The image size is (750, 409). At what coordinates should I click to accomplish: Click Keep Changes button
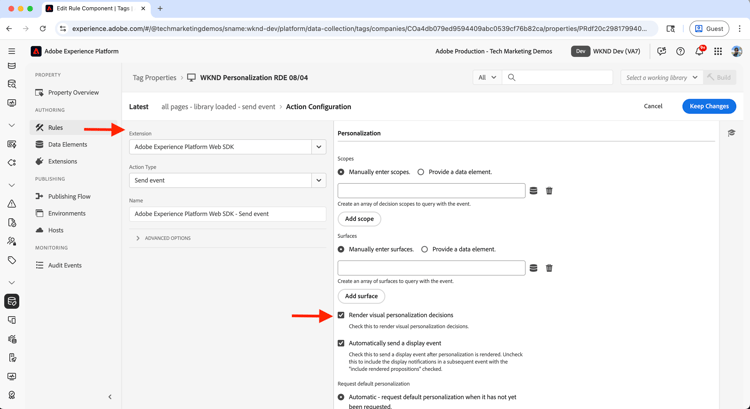pos(709,106)
